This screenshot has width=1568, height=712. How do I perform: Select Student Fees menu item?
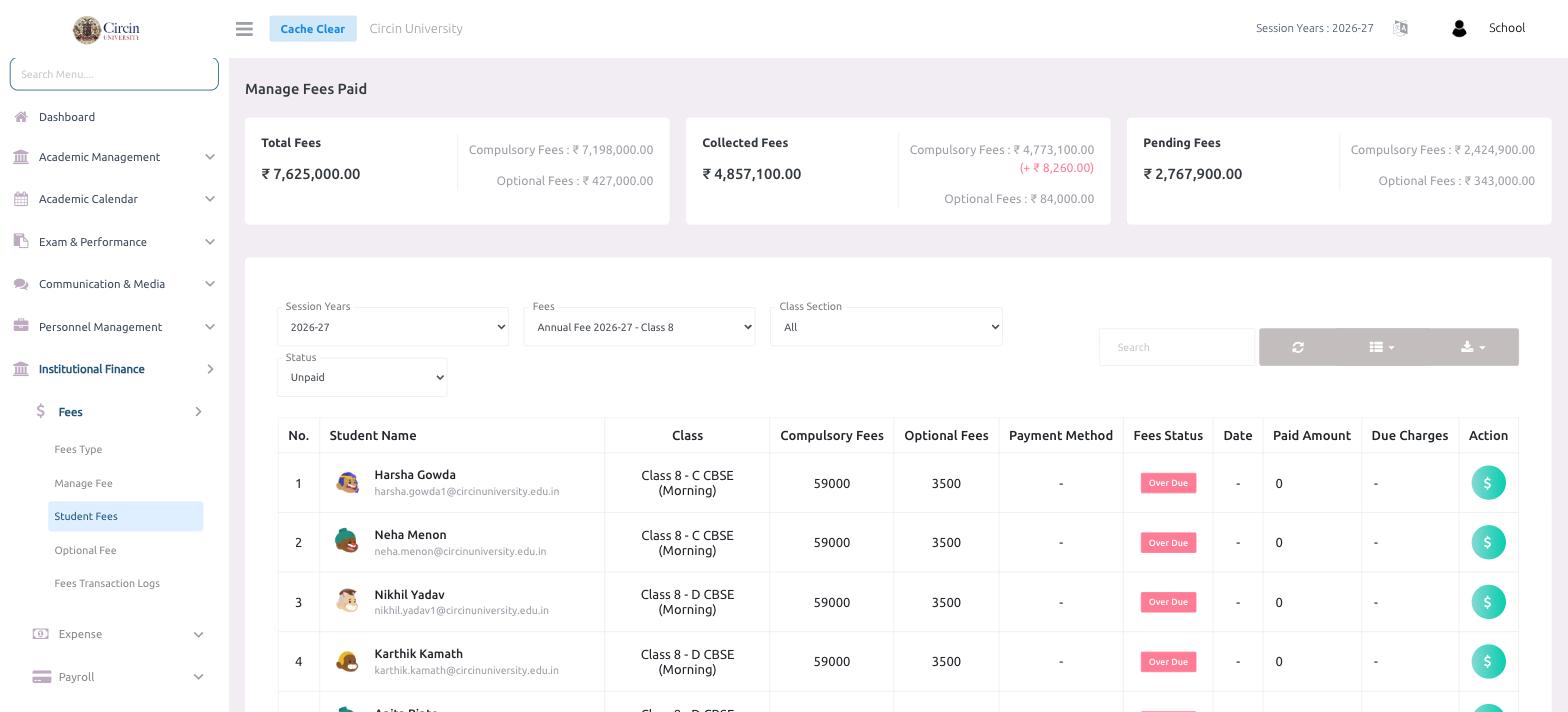pos(125,516)
